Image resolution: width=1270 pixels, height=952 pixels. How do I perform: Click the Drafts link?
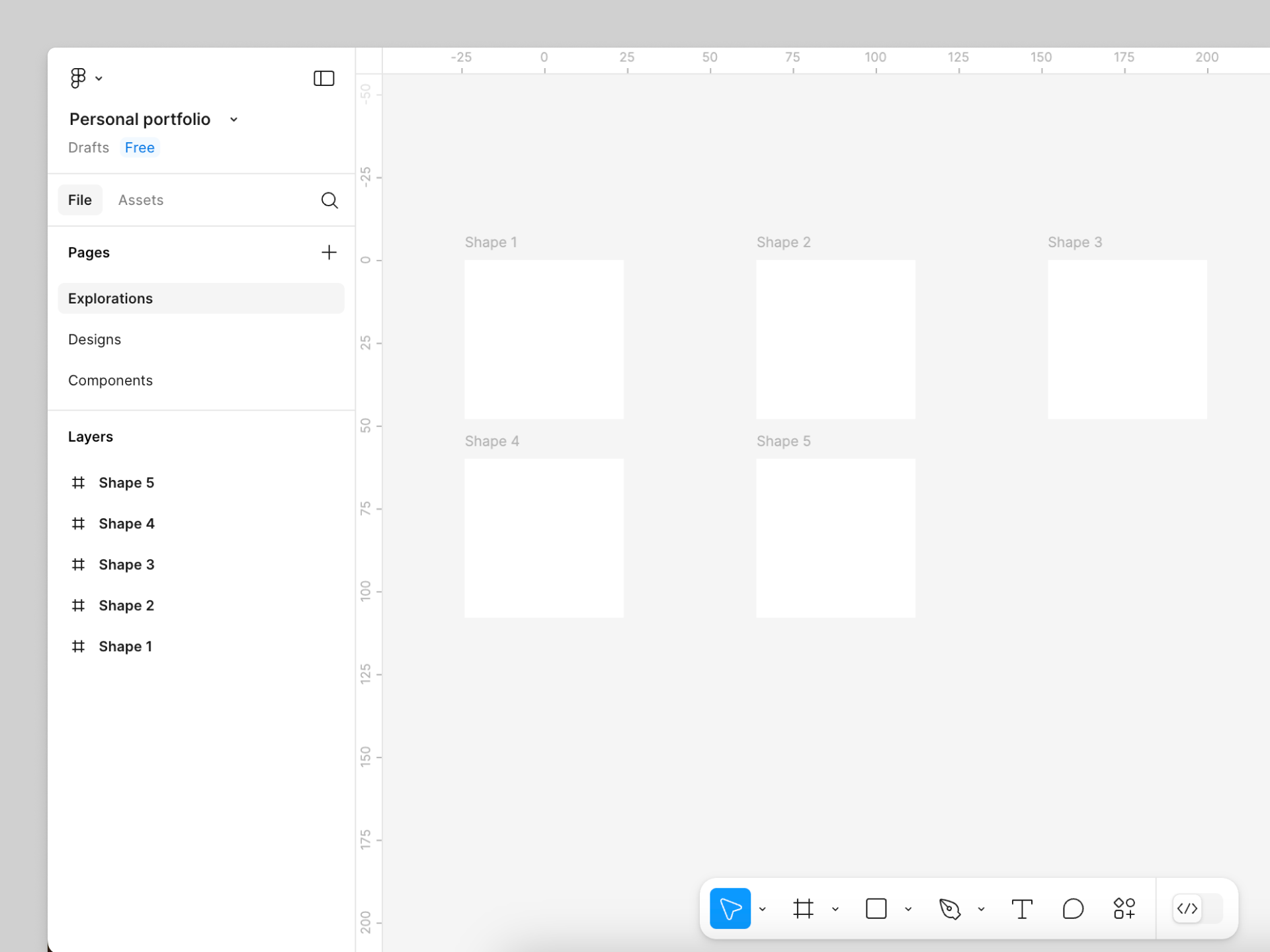[x=88, y=147]
